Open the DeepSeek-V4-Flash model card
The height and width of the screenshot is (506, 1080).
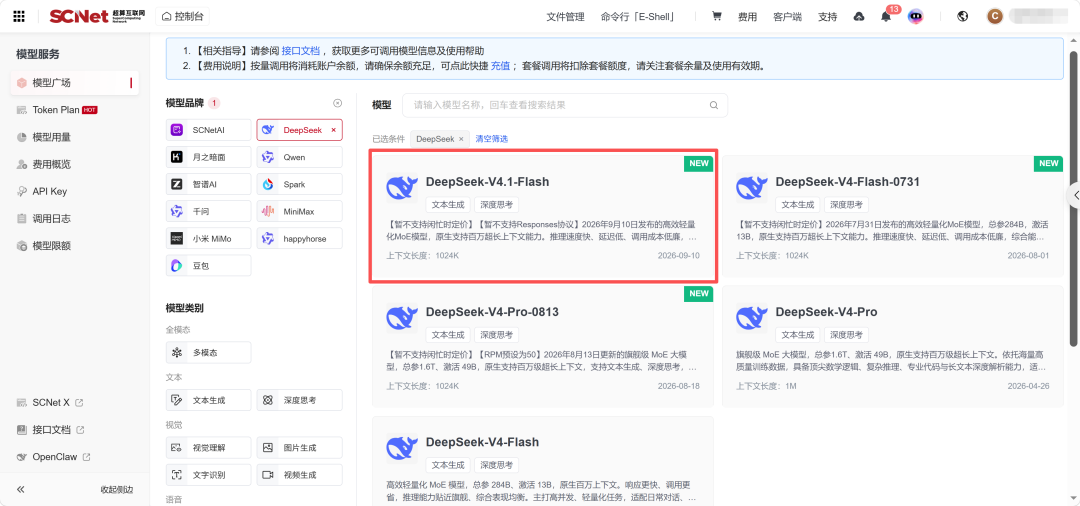pyautogui.click(x=543, y=461)
